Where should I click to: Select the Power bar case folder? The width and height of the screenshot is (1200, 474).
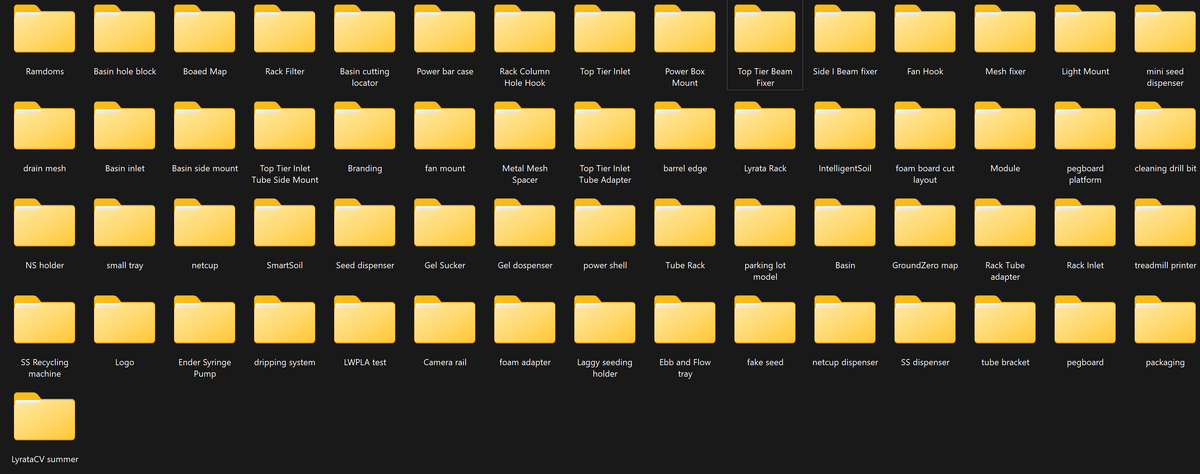click(x=445, y=28)
